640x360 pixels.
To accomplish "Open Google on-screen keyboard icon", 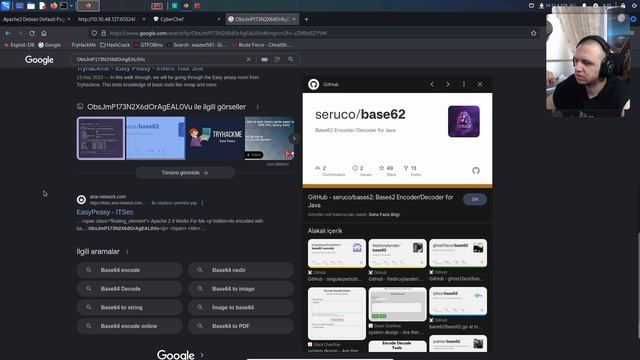I will pos(264,59).
